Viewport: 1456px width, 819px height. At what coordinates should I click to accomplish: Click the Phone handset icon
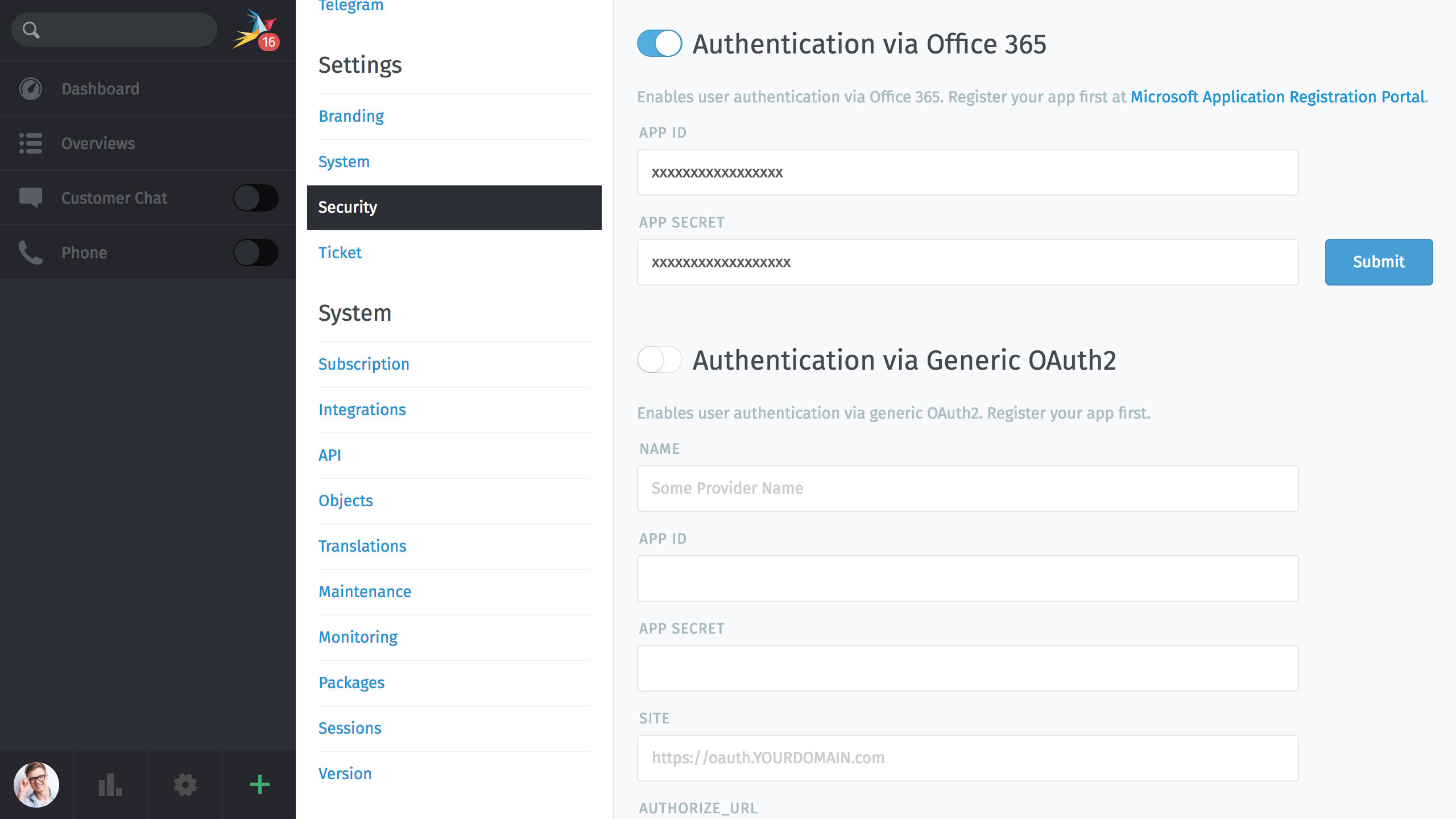[31, 253]
